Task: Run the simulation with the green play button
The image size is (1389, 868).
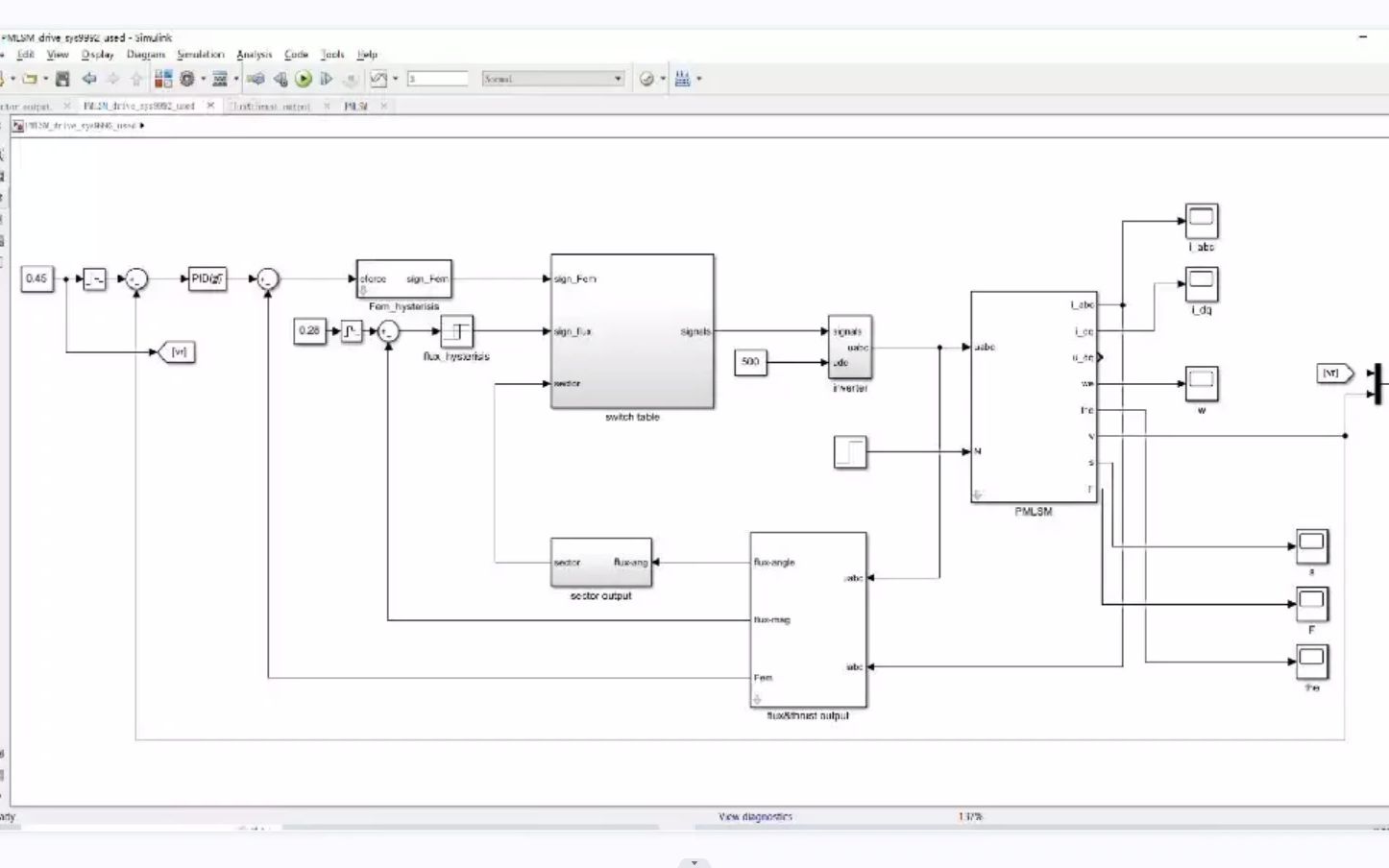Action: pos(304,79)
